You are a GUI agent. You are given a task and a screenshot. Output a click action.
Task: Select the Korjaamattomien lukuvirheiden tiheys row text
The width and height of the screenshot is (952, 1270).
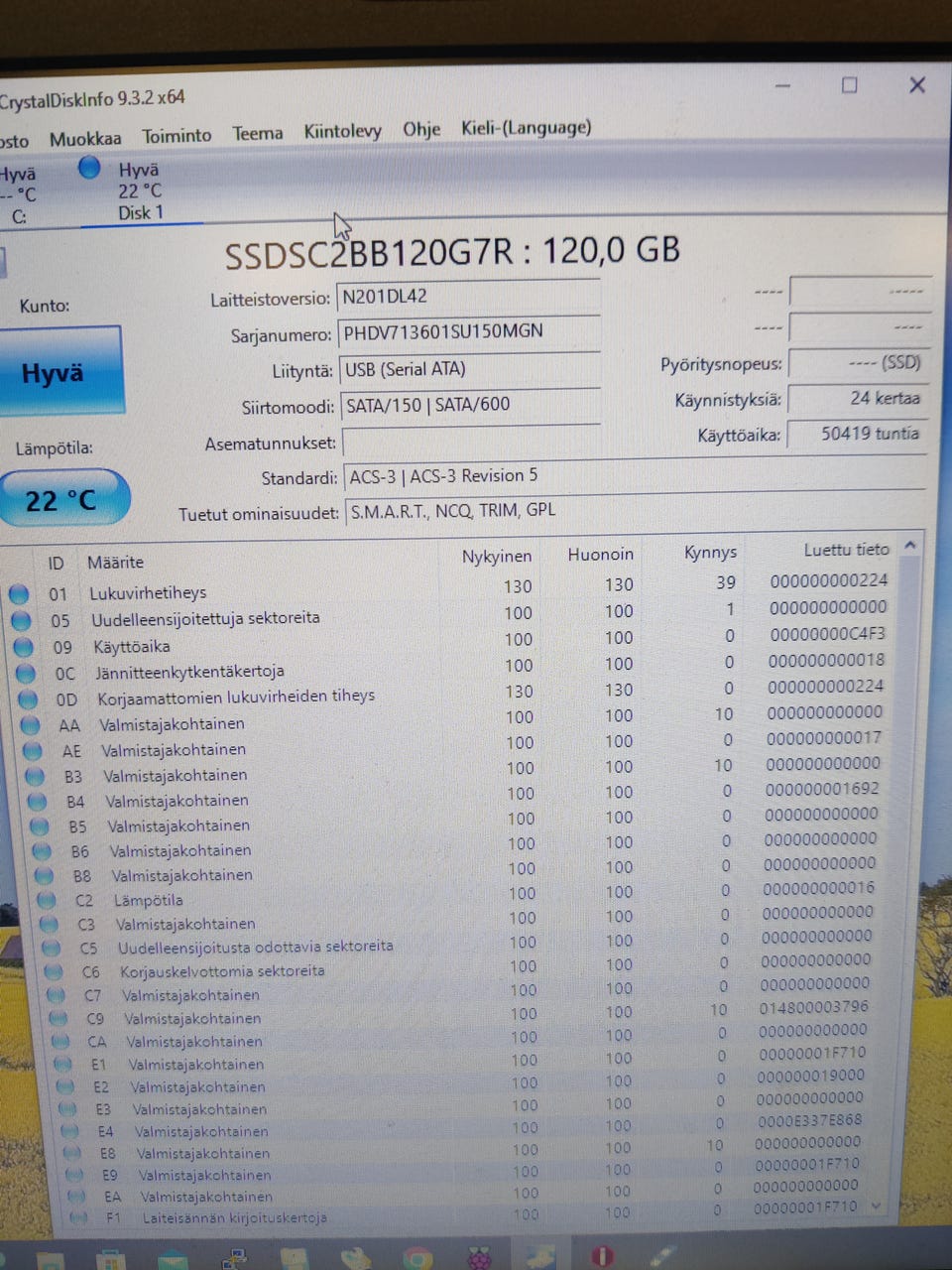pyautogui.click(x=236, y=697)
